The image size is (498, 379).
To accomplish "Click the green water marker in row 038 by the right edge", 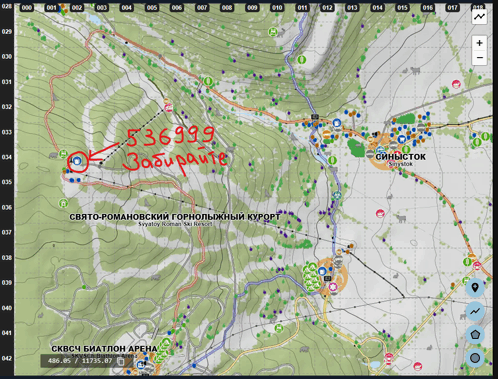I will pyautogui.click(x=468, y=262).
